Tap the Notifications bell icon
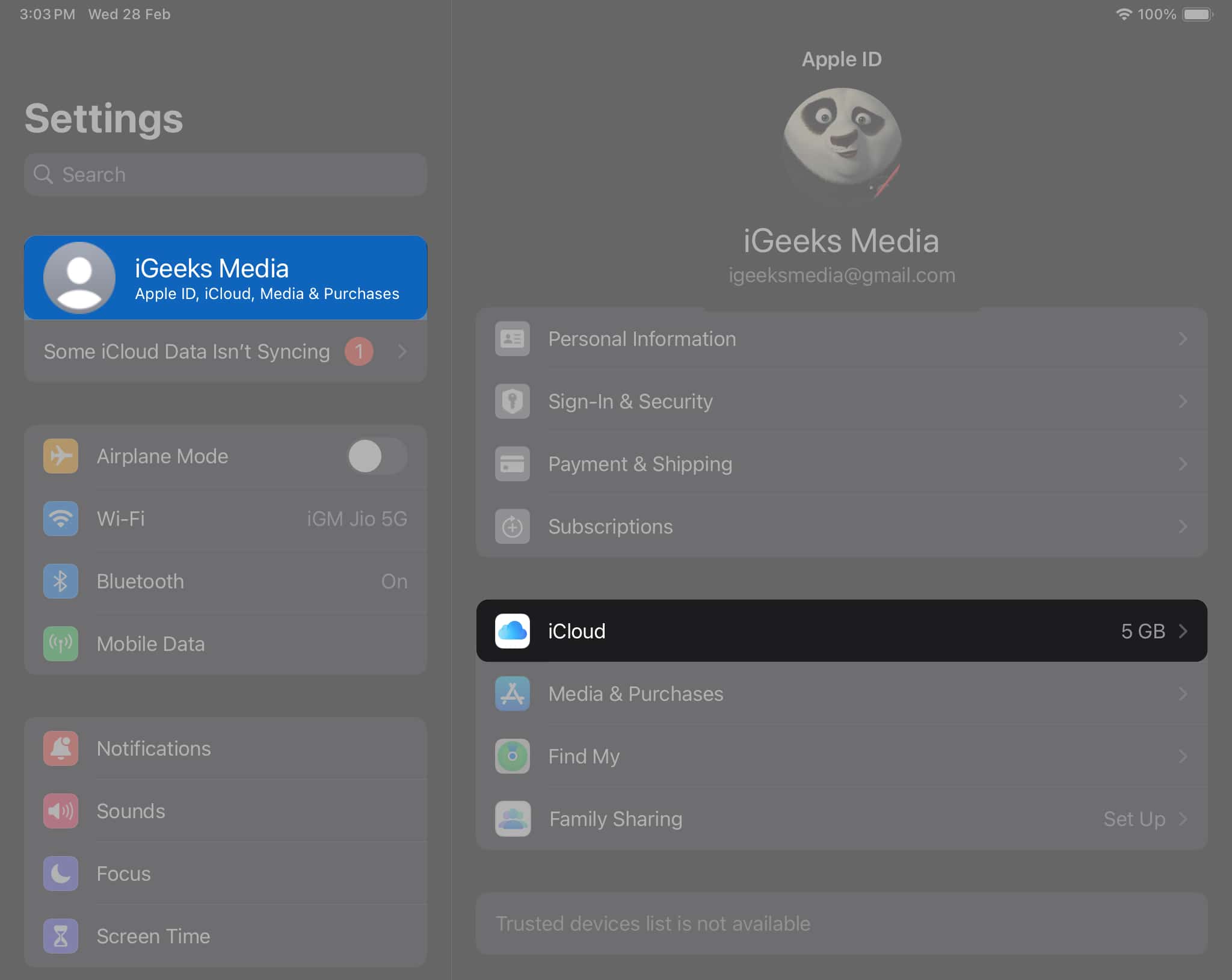 [x=61, y=748]
